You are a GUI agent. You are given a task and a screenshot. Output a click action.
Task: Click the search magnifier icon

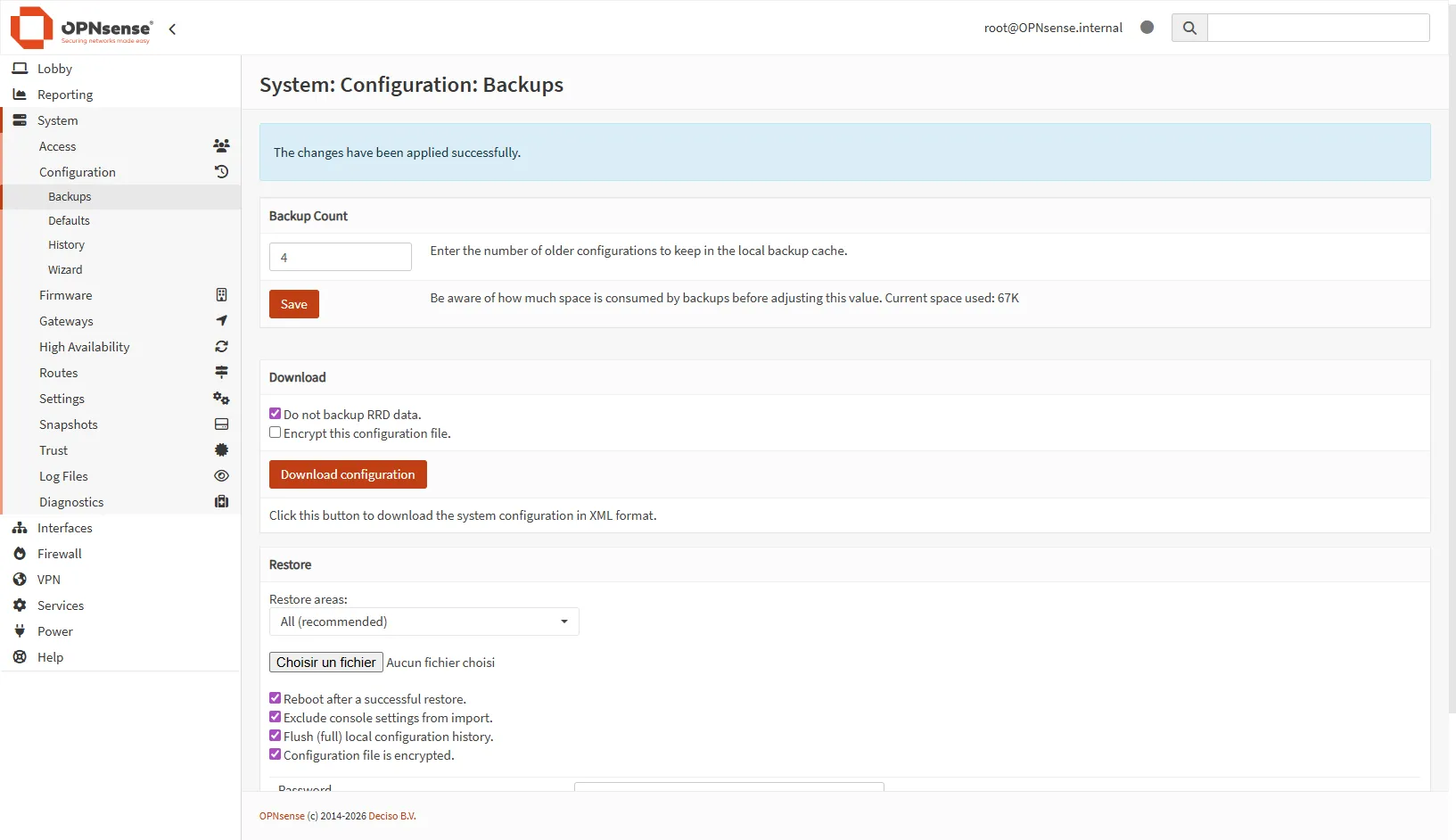pos(1189,28)
